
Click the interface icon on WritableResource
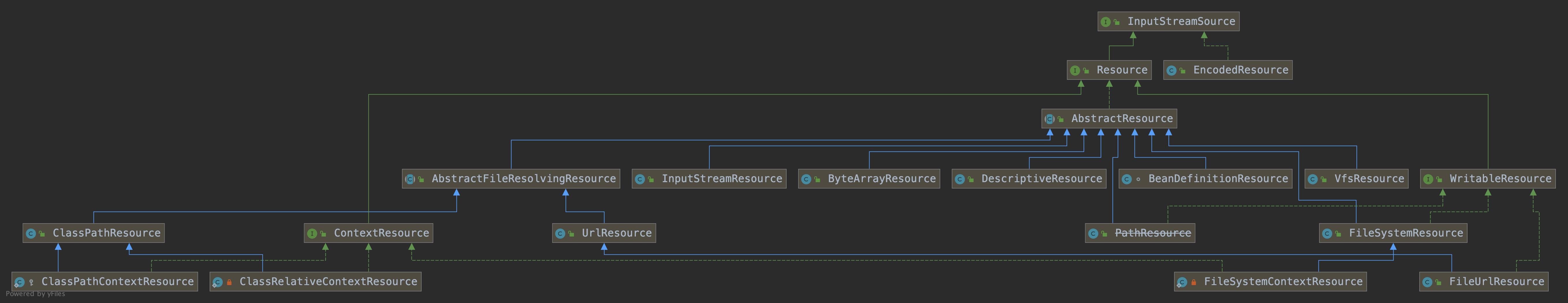tap(1428, 179)
